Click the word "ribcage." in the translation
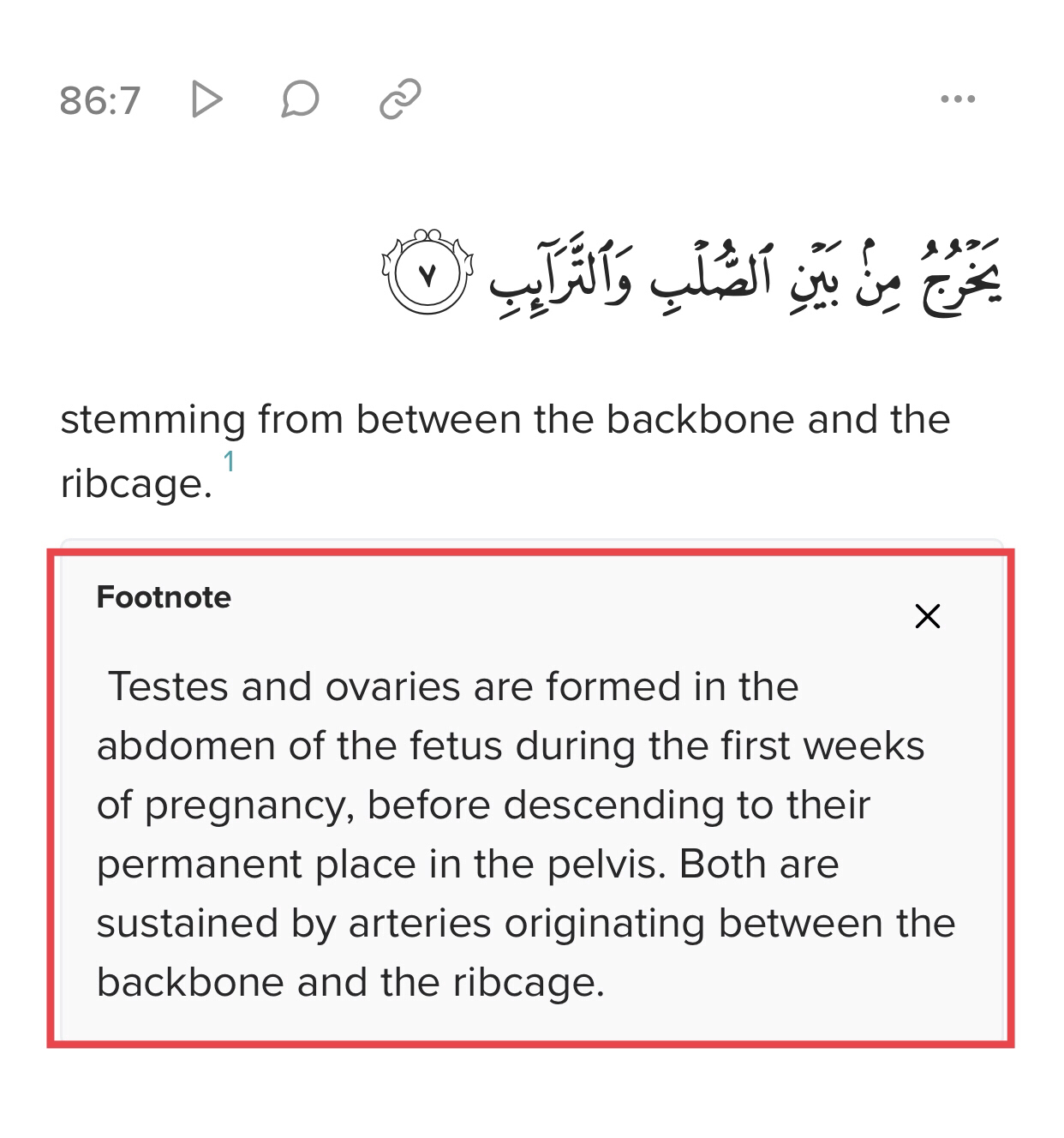The width and height of the screenshot is (1064, 1138). (135, 483)
